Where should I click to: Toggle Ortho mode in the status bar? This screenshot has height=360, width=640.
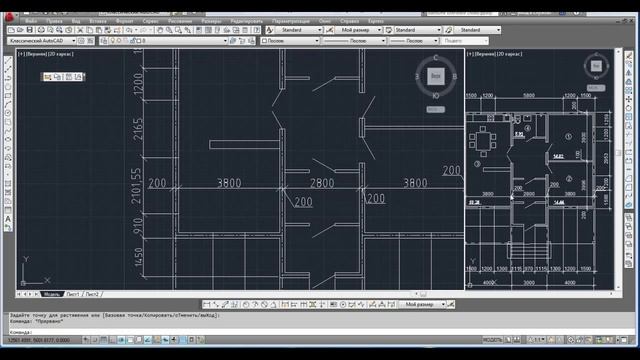tap(113, 340)
